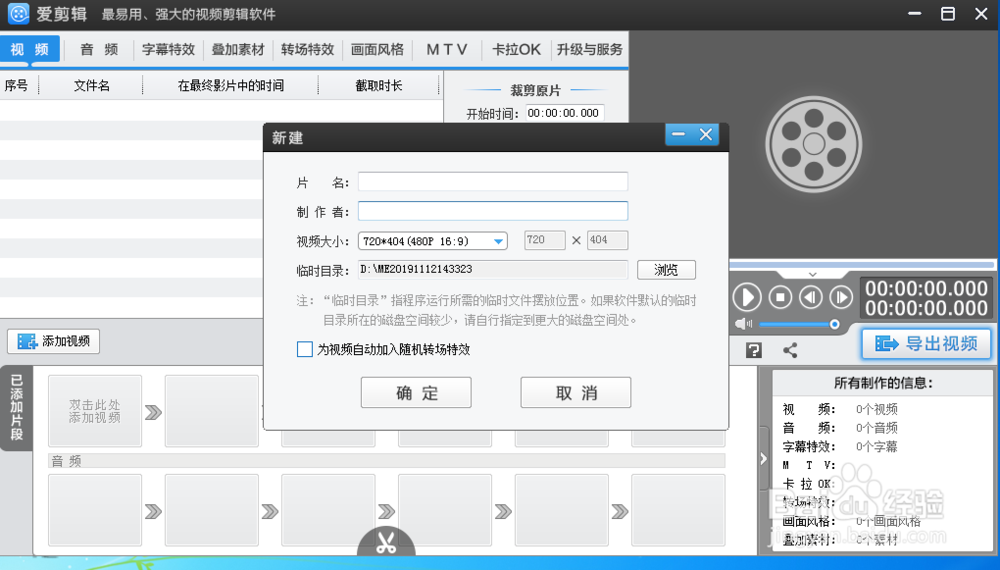Click the height field showing 404
Viewport: 1000px width, 570px height.
[x=607, y=240]
